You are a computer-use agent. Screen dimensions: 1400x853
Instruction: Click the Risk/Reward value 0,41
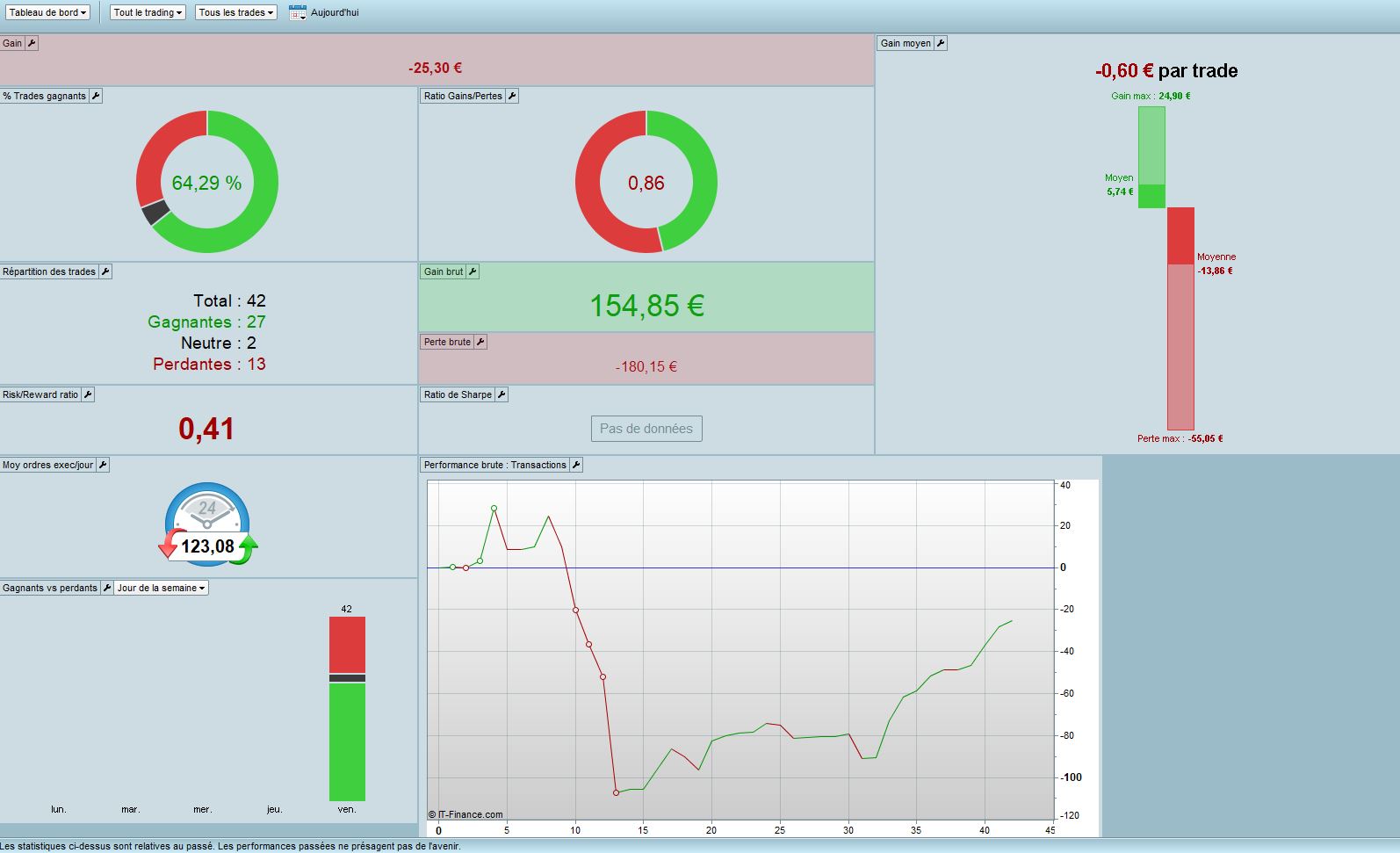[x=206, y=429]
